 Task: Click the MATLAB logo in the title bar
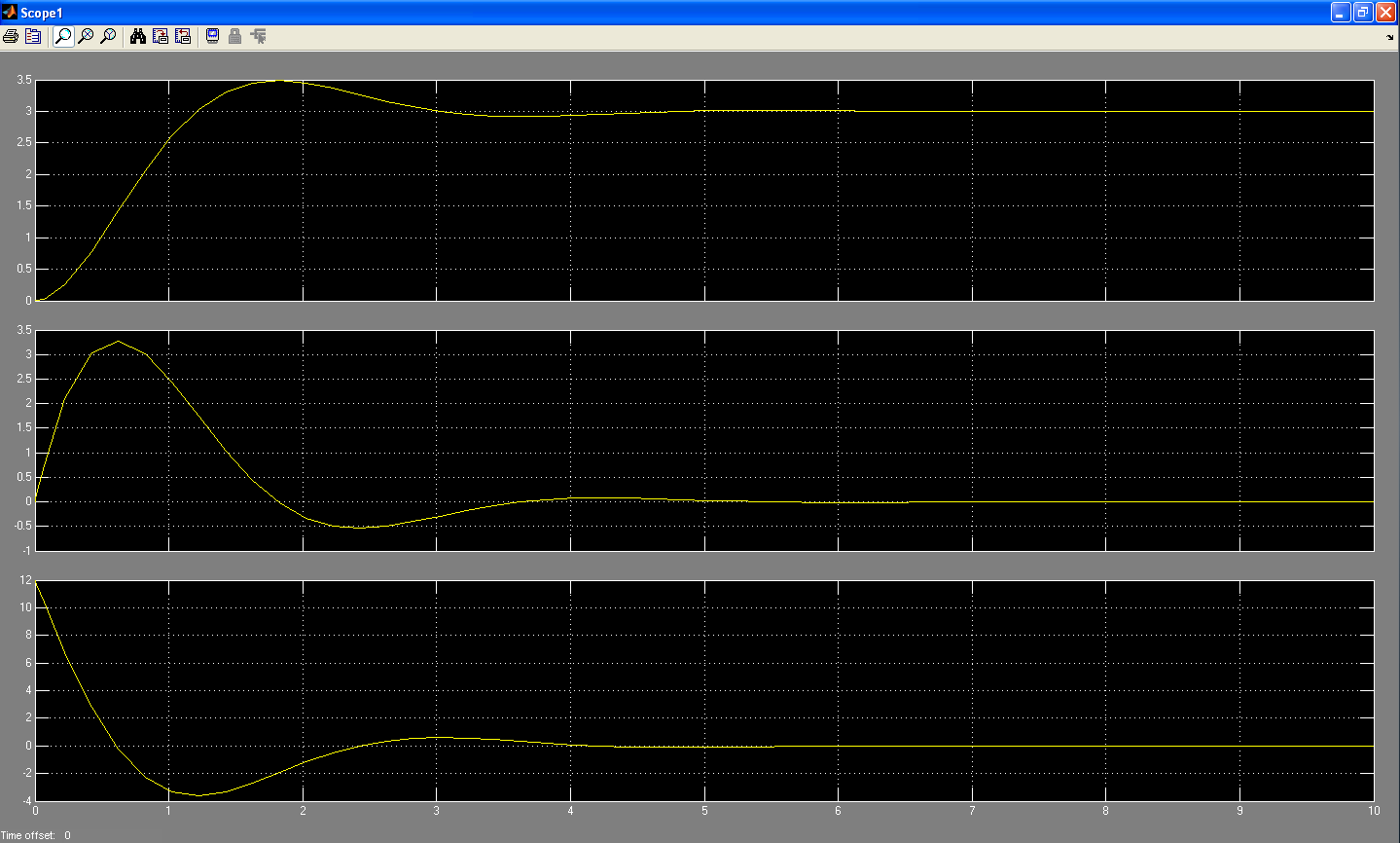coord(10,13)
